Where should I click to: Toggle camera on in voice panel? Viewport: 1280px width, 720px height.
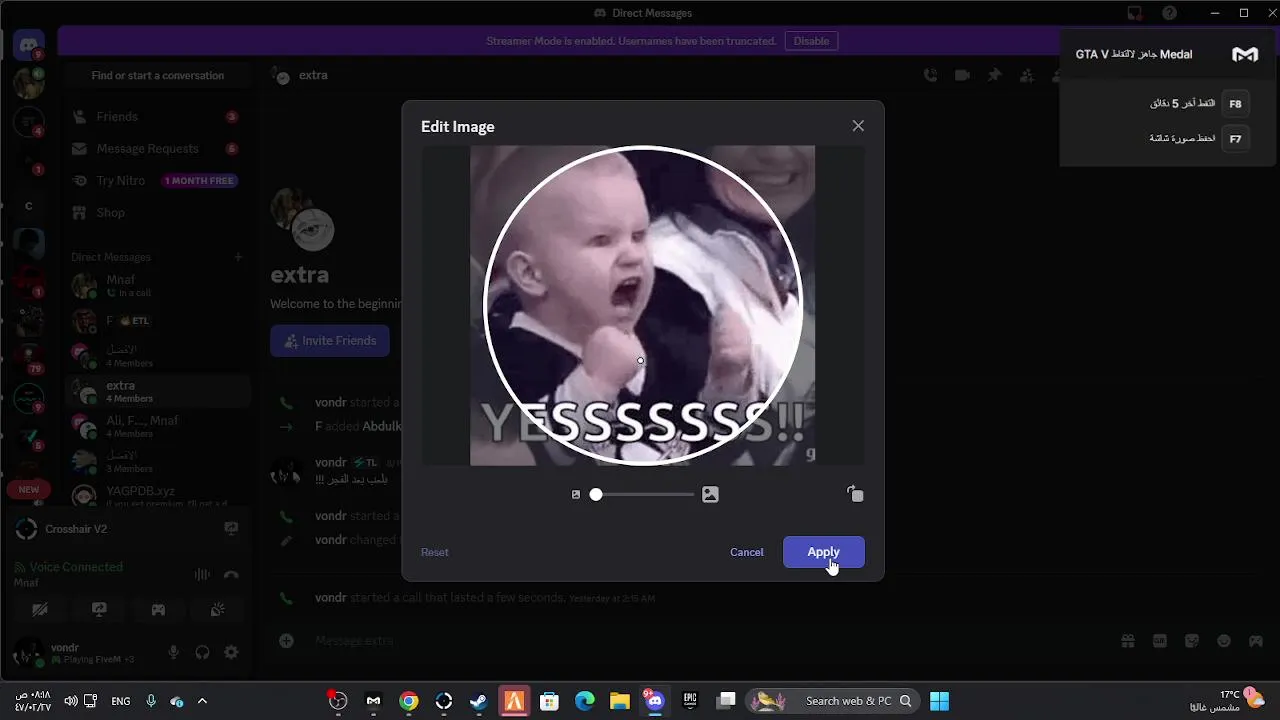pyautogui.click(x=40, y=609)
